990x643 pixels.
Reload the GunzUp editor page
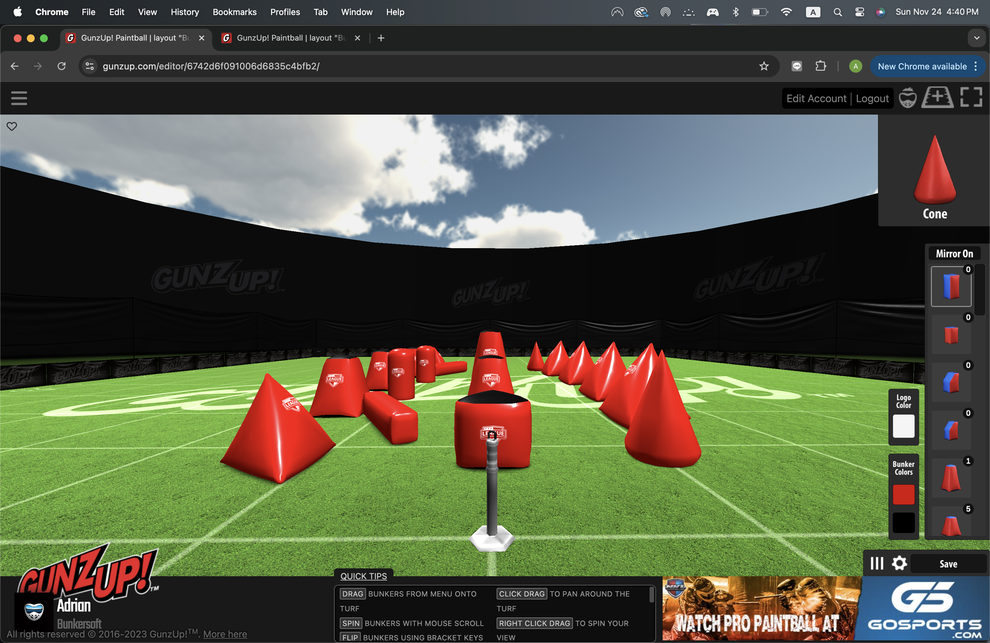pos(61,66)
